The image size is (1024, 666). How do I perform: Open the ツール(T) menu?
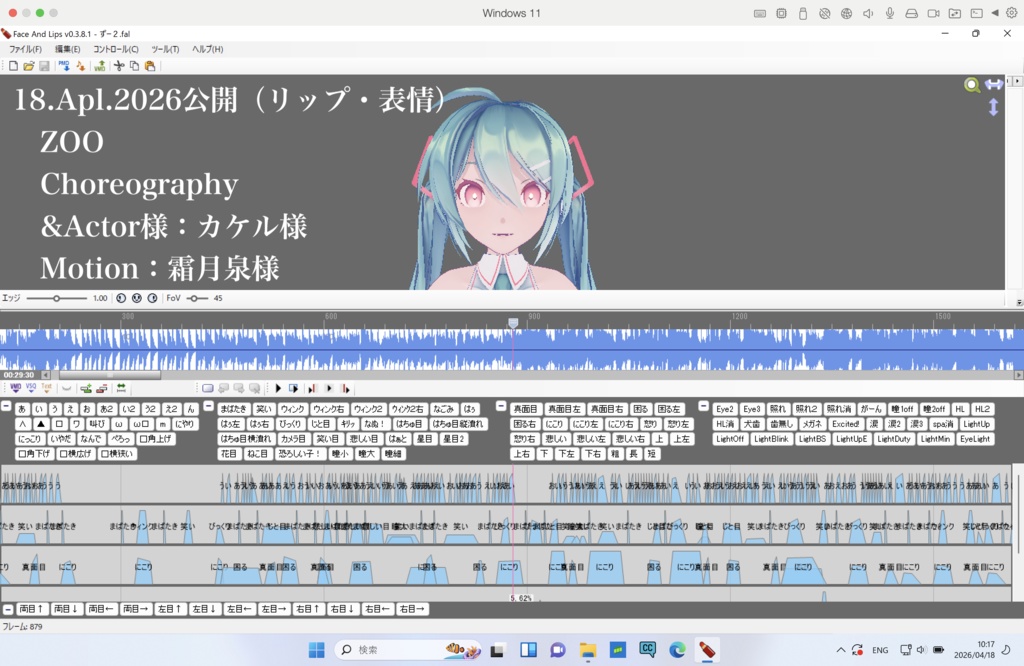[165, 49]
